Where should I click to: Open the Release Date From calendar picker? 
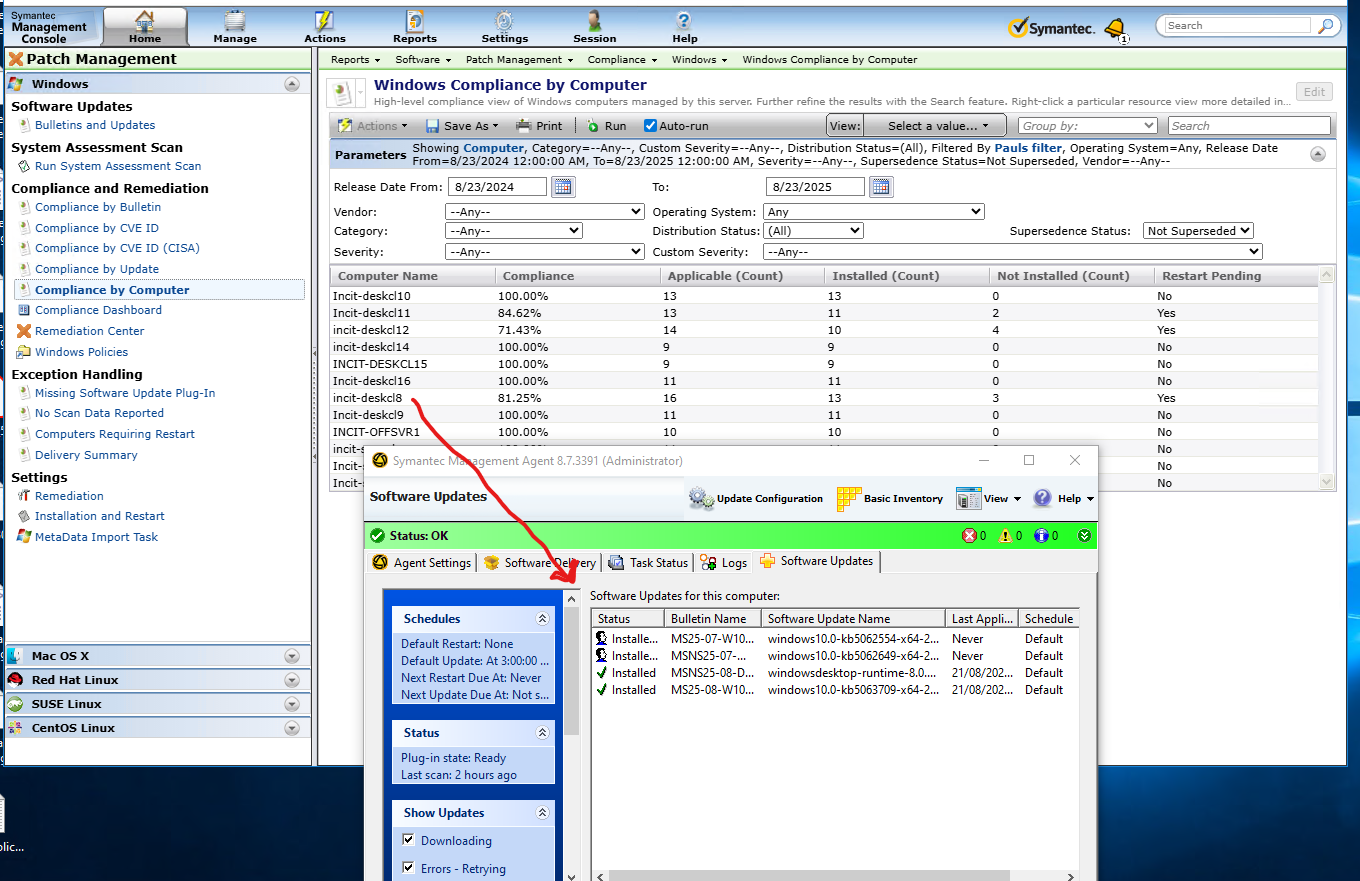[x=563, y=186]
